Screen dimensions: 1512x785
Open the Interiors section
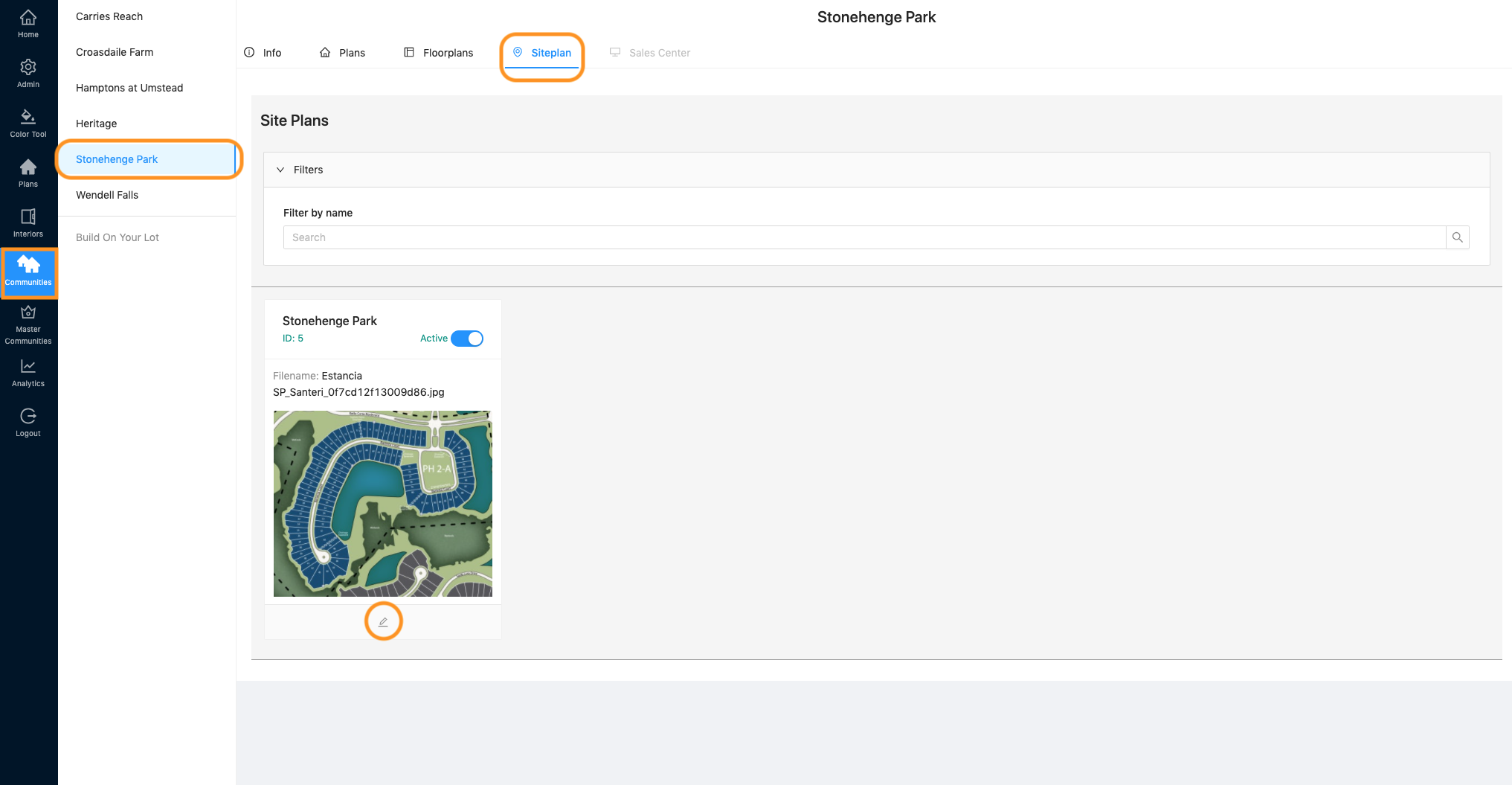[x=28, y=220]
